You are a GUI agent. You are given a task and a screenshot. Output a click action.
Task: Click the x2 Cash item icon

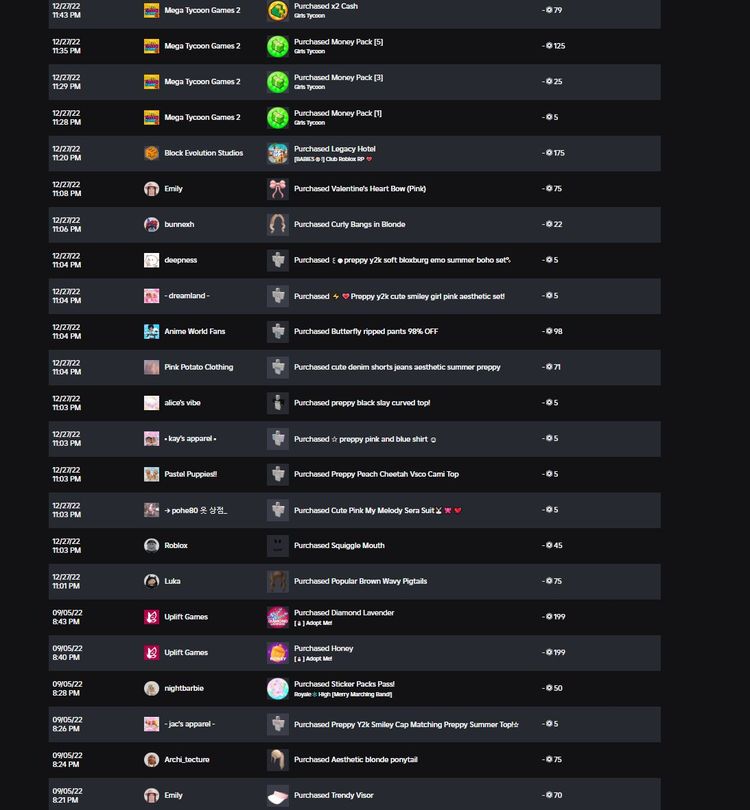coord(277,11)
